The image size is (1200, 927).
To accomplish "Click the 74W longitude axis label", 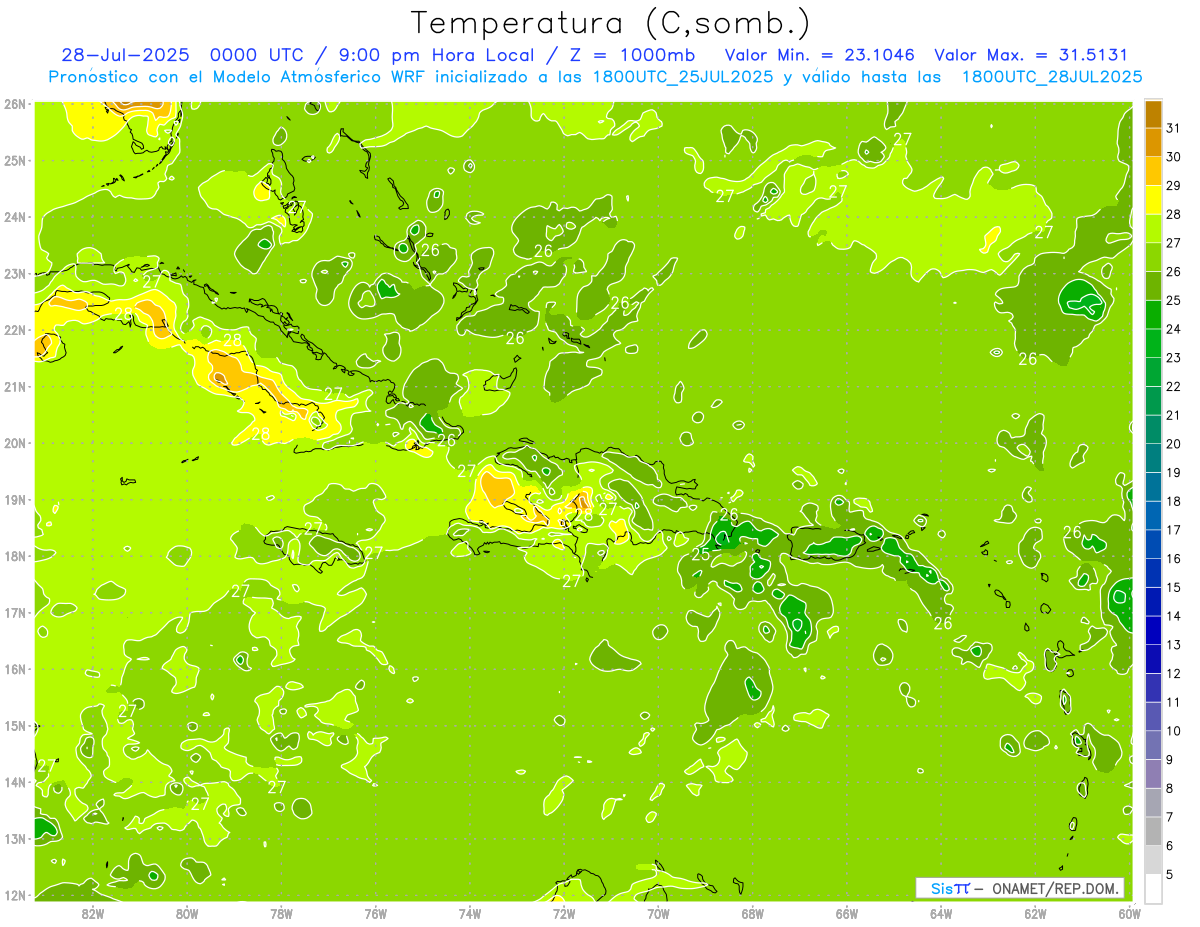I will click(470, 913).
